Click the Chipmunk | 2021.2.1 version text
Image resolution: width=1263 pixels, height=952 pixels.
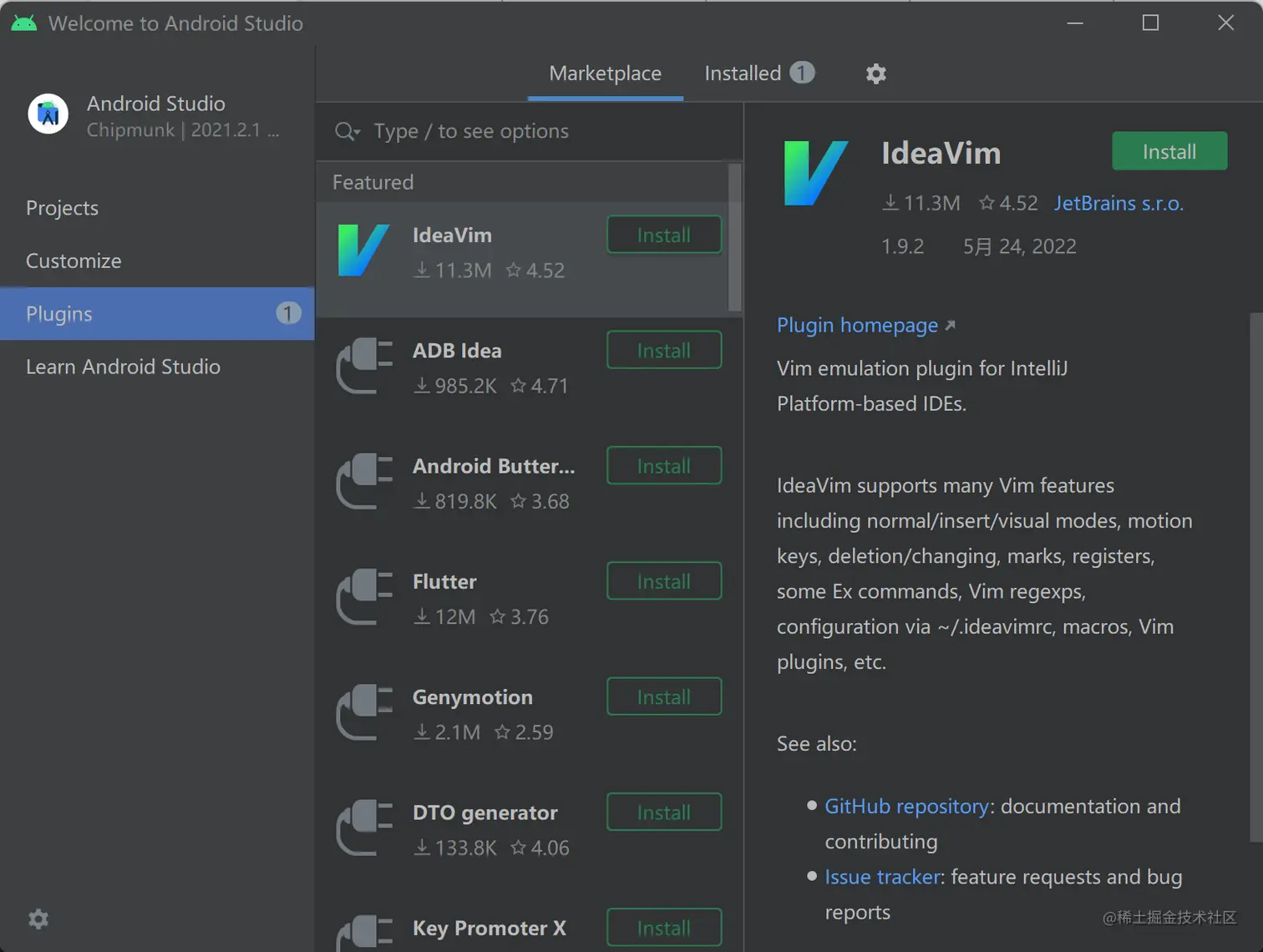pos(183,130)
